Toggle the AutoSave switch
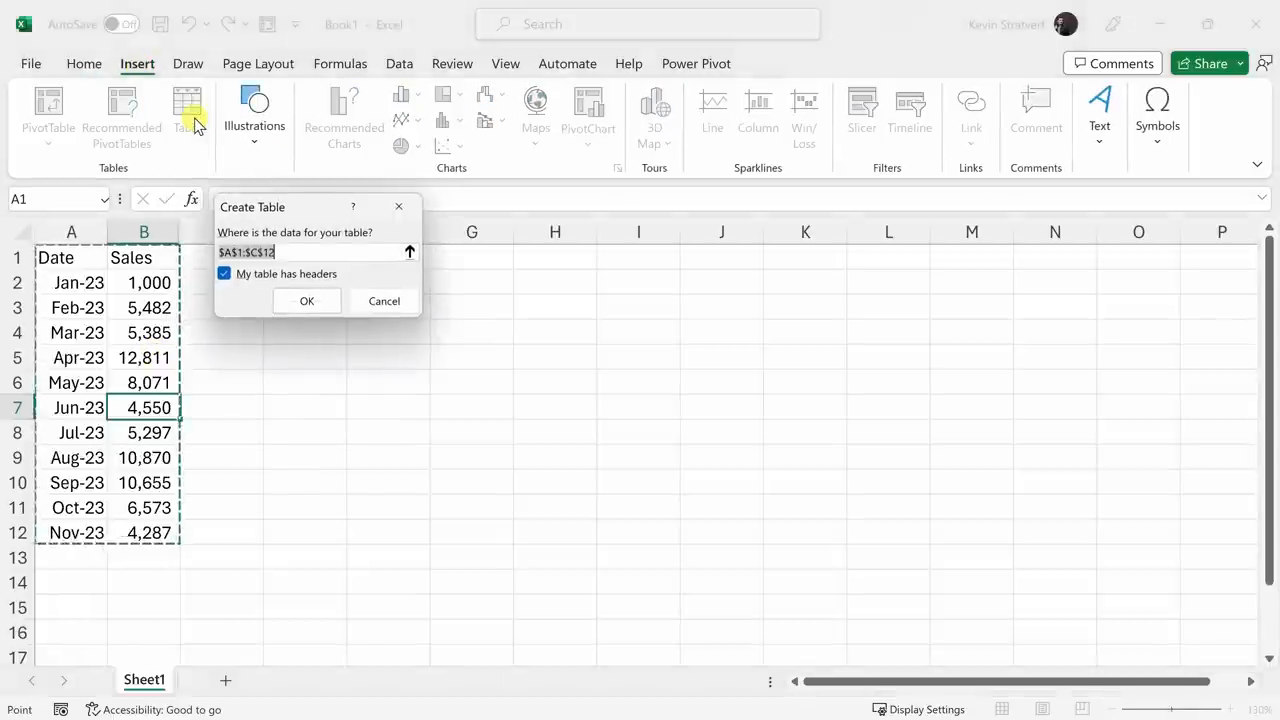The width and height of the screenshot is (1280, 720). click(x=121, y=24)
